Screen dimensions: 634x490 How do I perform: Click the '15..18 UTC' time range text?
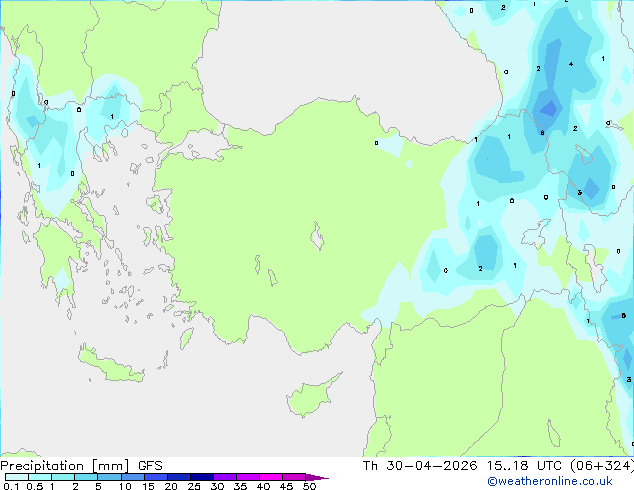click(524, 466)
